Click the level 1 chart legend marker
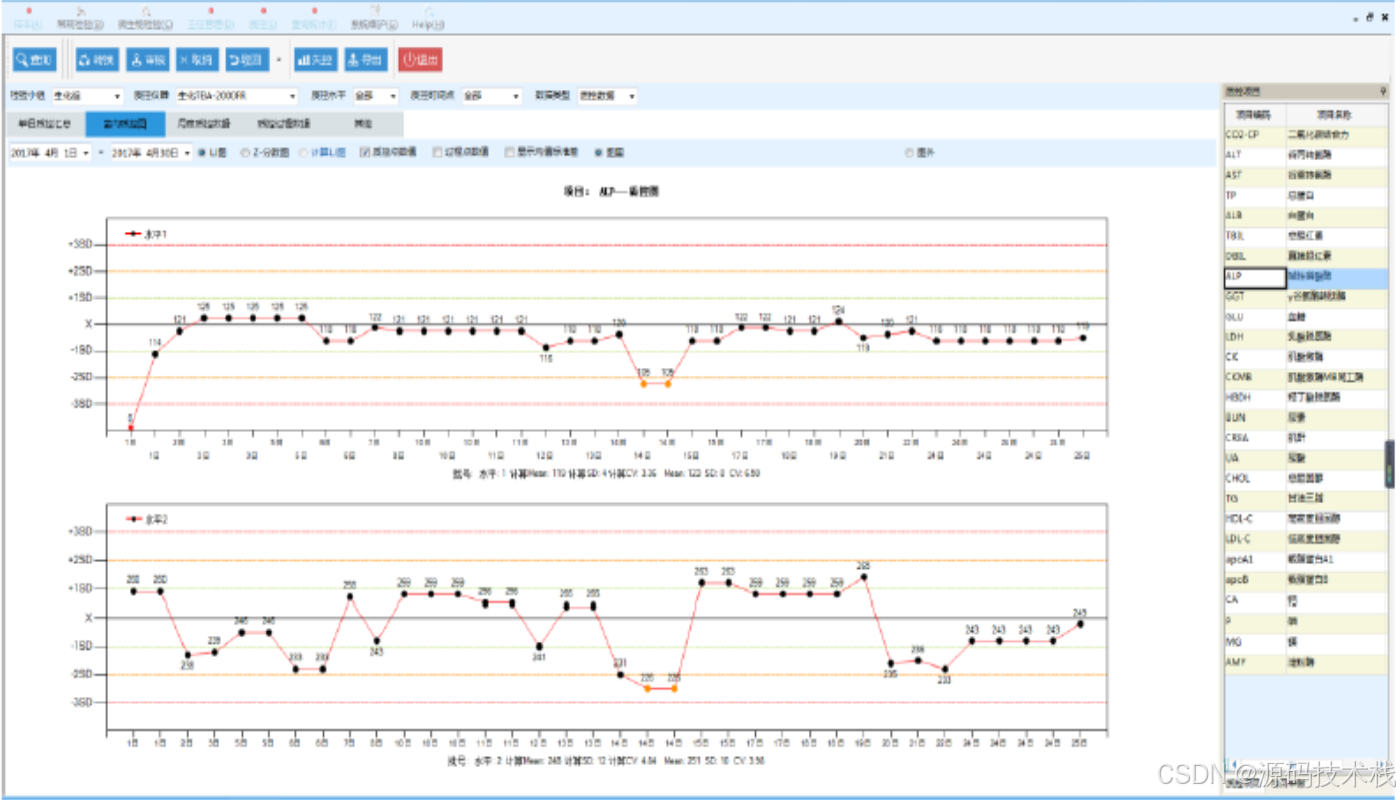1400x800 pixels. (x=132, y=234)
